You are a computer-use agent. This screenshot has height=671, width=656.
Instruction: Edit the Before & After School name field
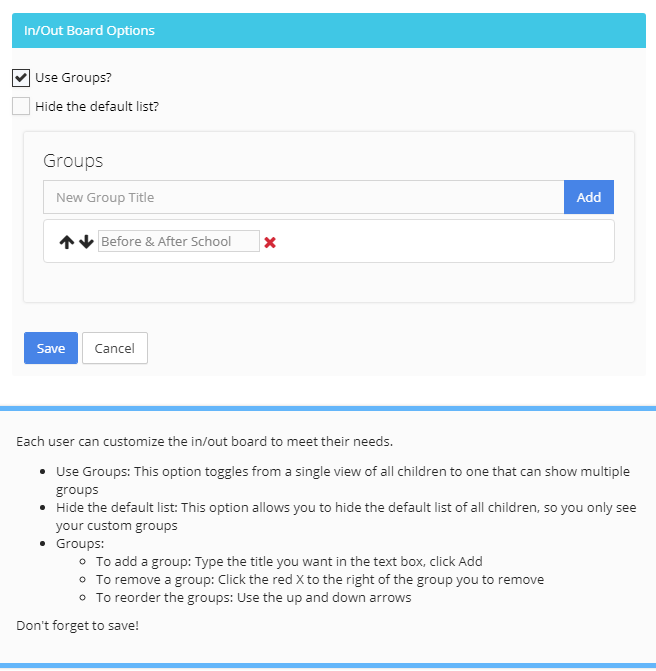coord(178,241)
